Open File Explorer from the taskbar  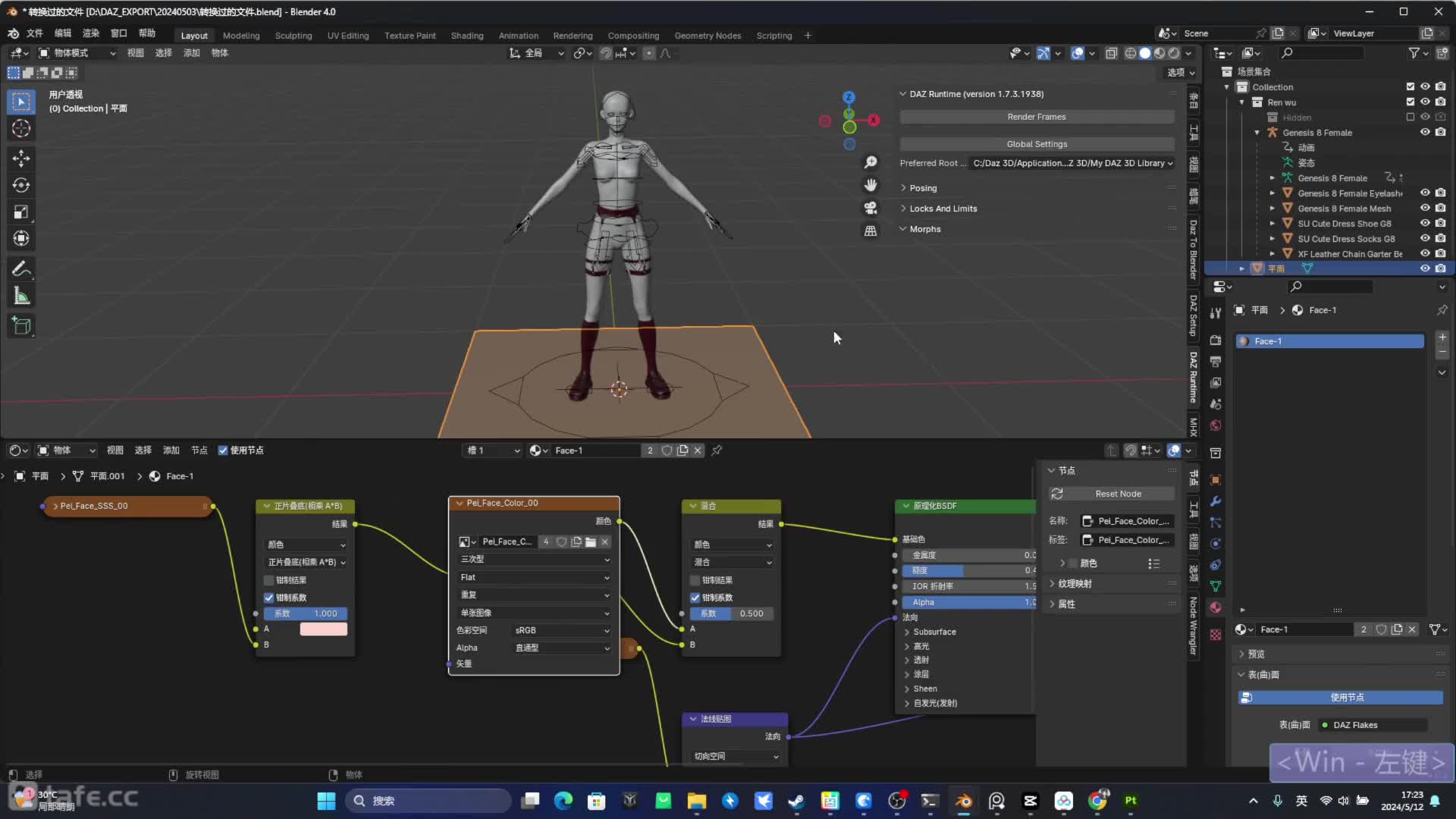point(696,801)
